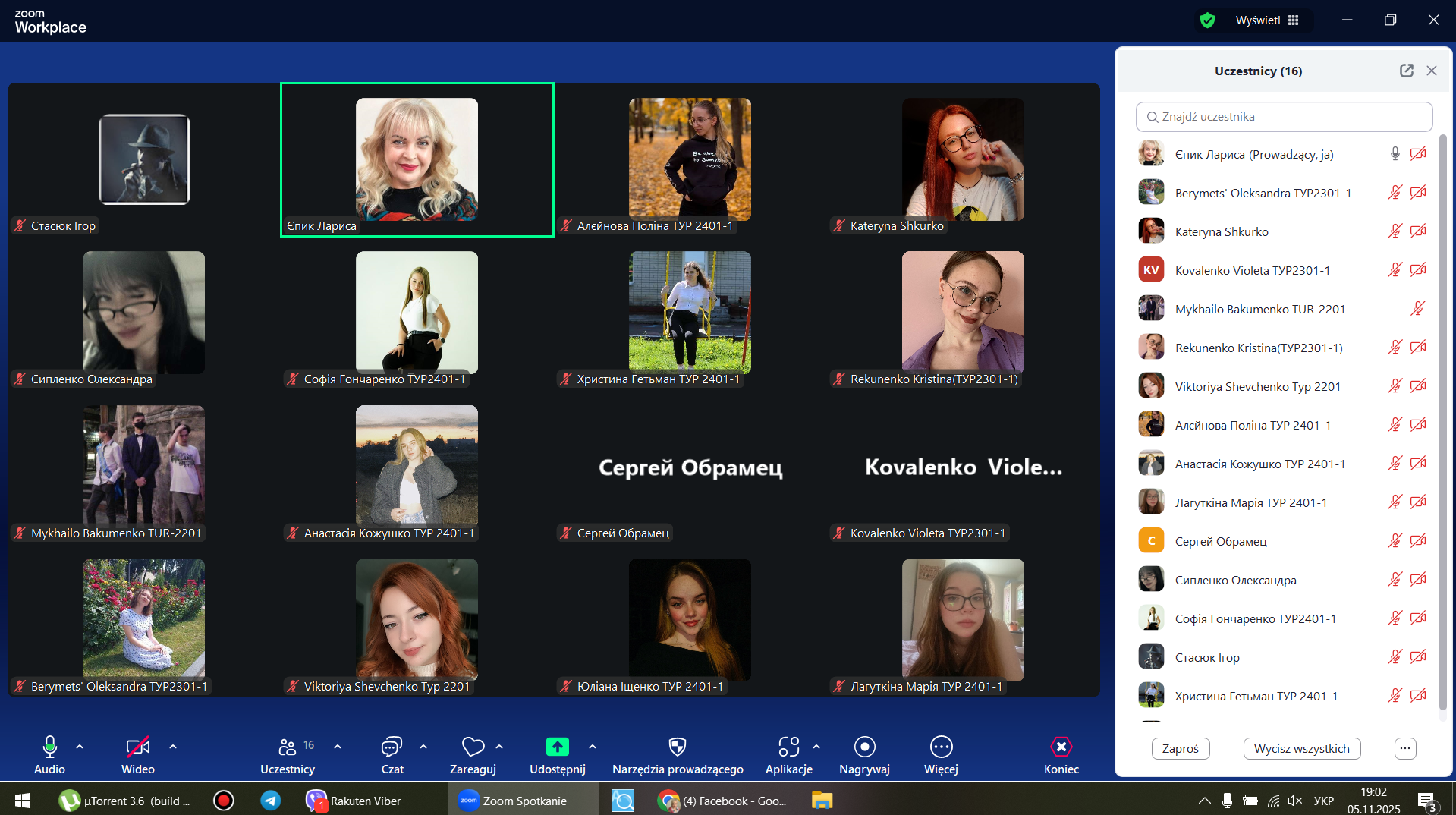Toggle the Wideo camera on
This screenshot has width=1456, height=815.
click(x=137, y=747)
